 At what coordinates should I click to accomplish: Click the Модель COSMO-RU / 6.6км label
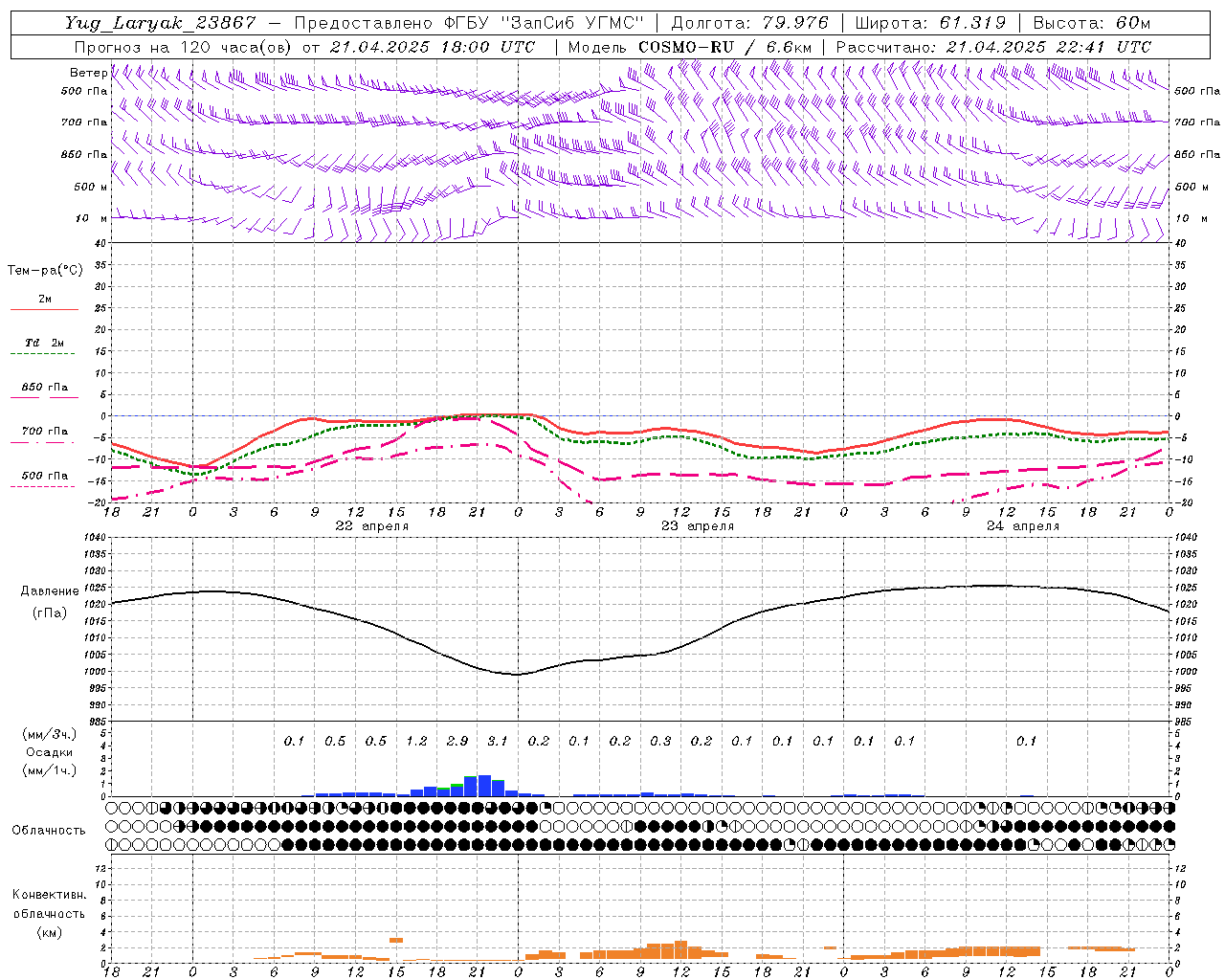[690, 47]
